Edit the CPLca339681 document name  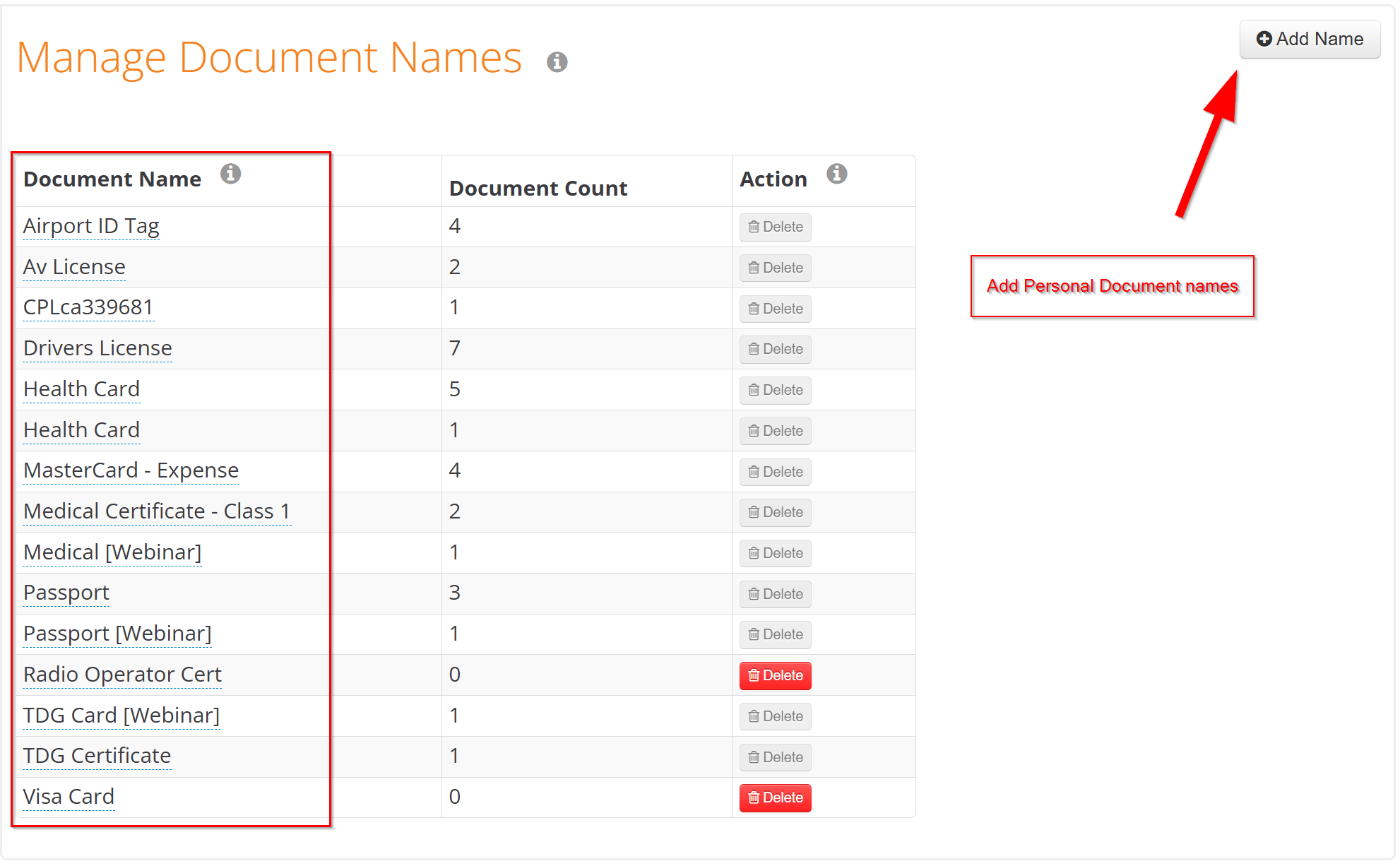coord(88,308)
